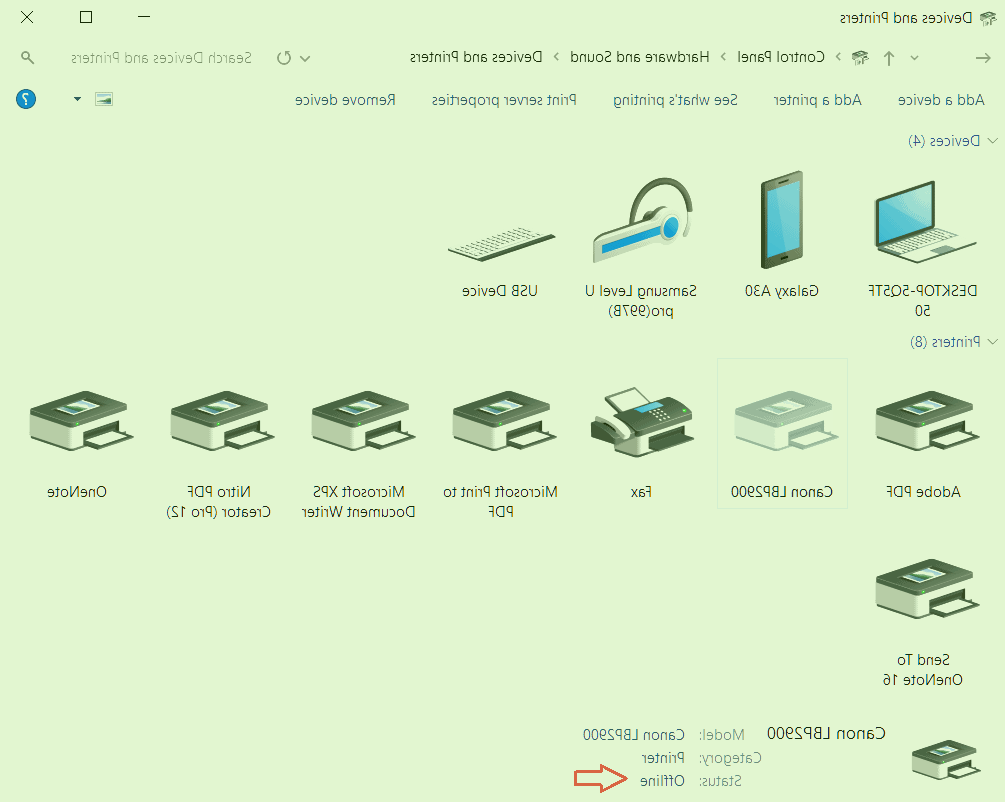This screenshot has width=1005, height=802.
Task: Click the Galaxy A30 phone icon
Action: coord(782,220)
